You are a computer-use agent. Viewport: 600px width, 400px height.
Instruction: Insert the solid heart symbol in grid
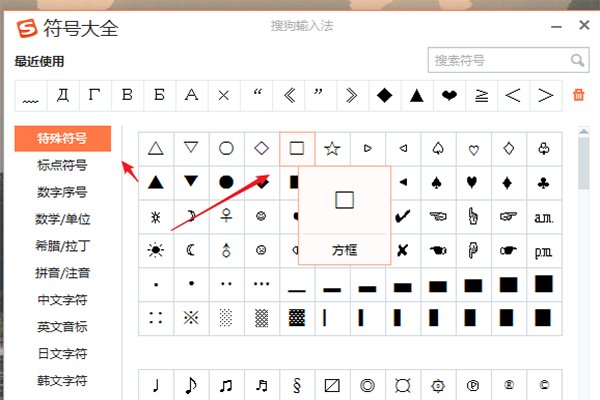pyautogui.click(x=473, y=182)
